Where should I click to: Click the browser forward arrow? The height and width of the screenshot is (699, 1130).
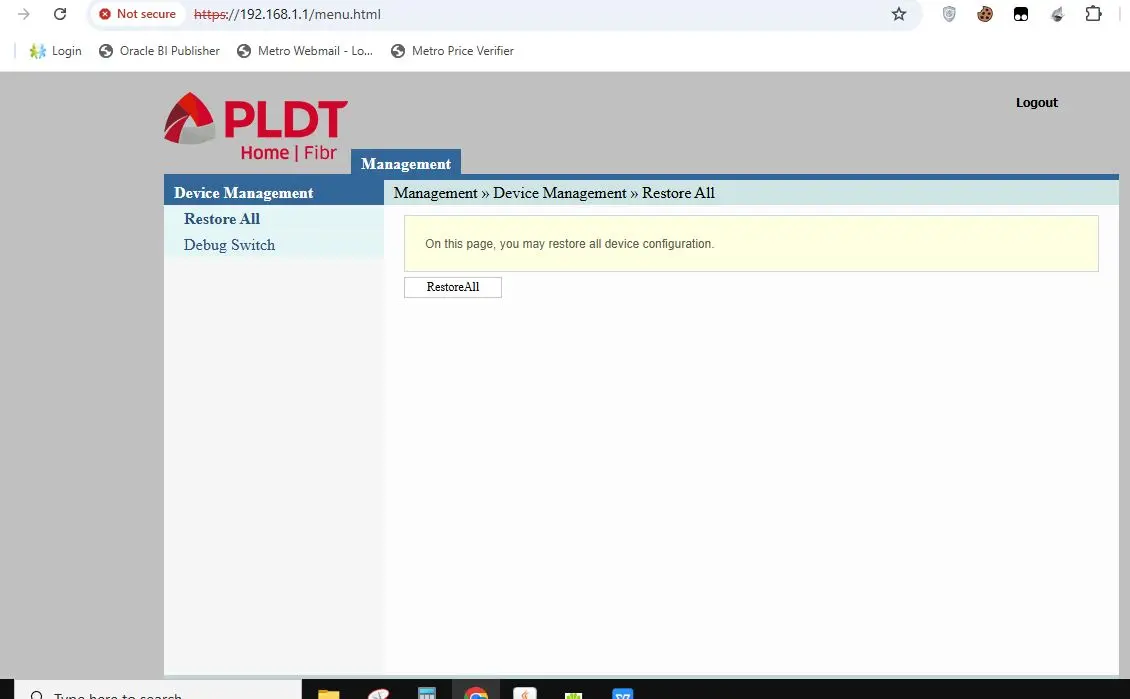click(23, 14)
